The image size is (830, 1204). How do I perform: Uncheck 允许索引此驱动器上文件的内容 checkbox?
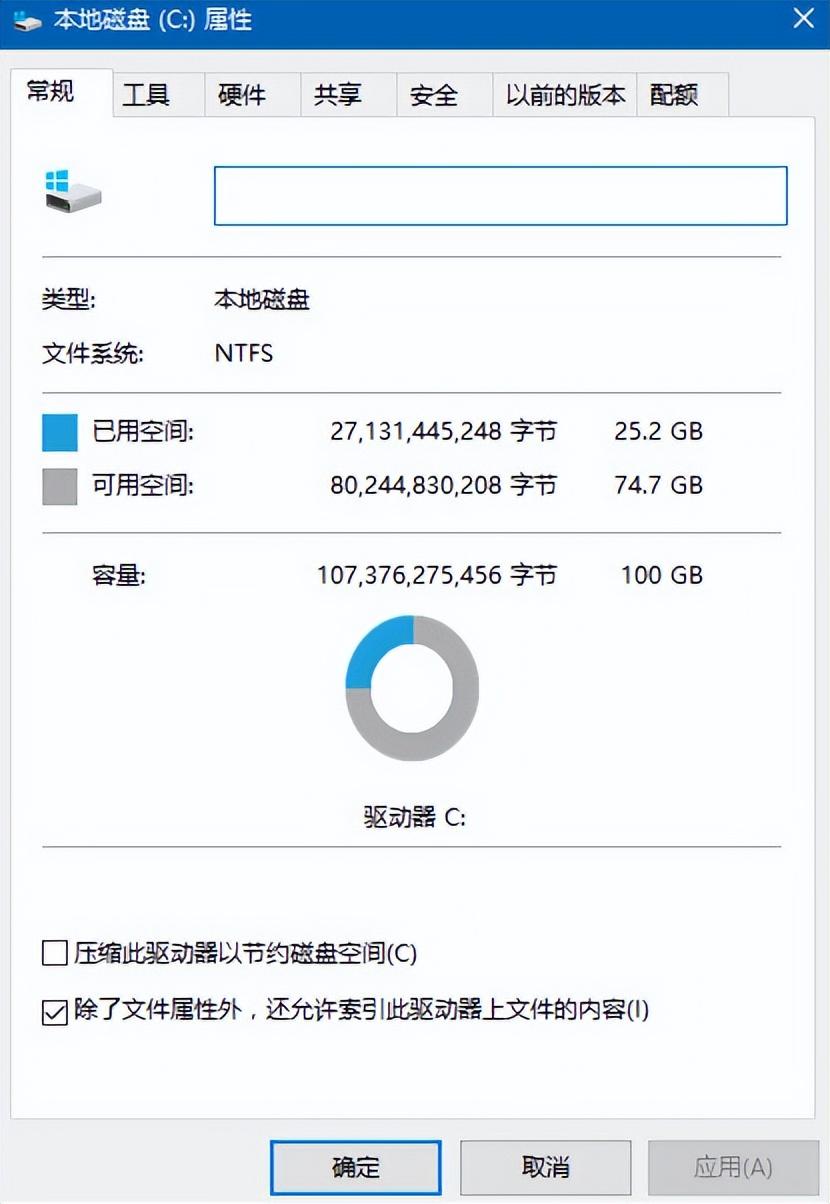pos(54,1011)
